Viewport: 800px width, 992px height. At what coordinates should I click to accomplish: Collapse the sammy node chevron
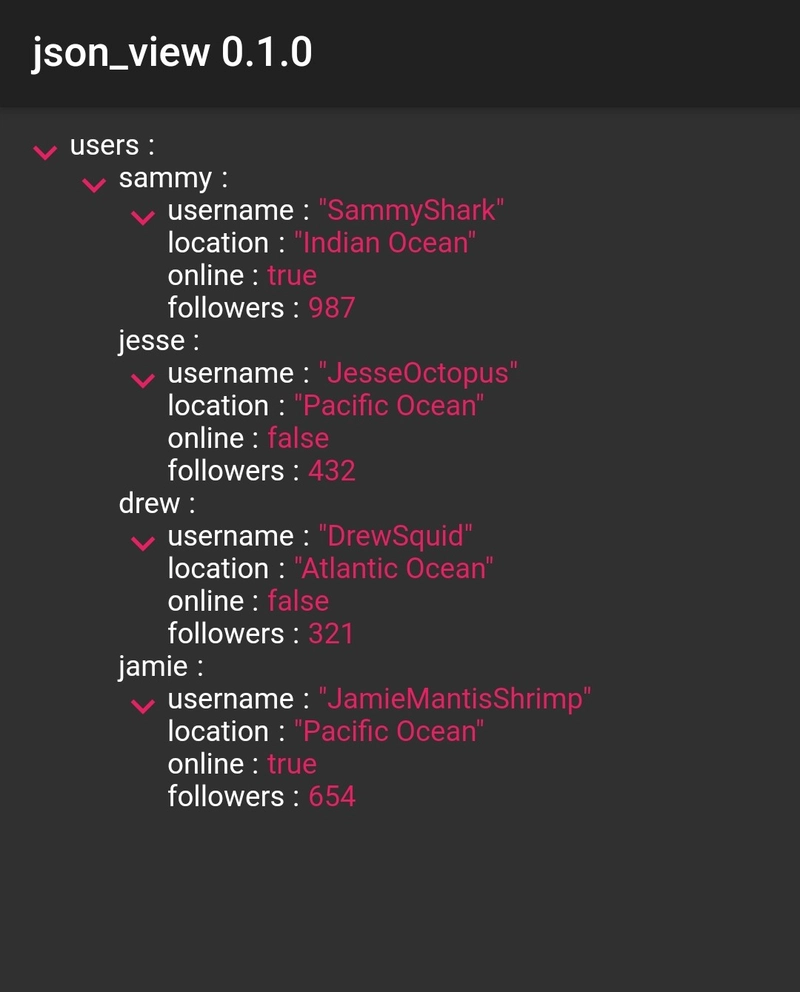click(94, 184)
